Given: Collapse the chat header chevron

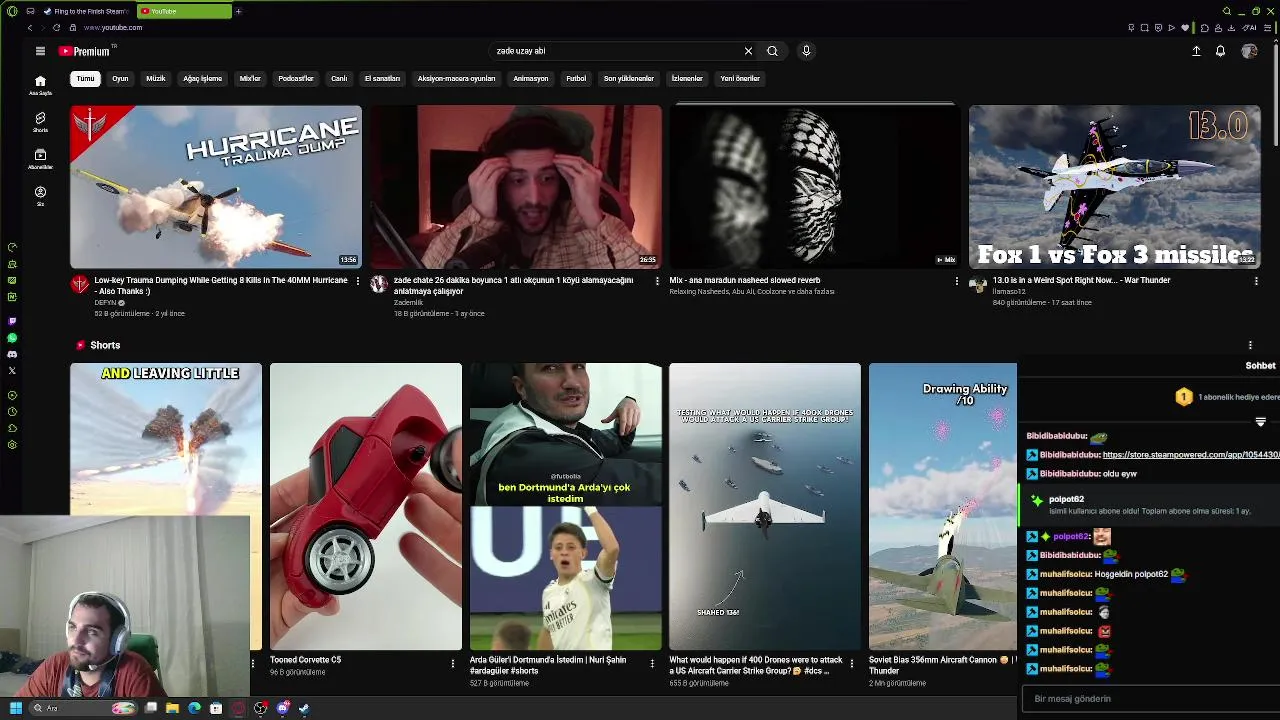Looking at the screenshot, I should [x=1260, y=422].
